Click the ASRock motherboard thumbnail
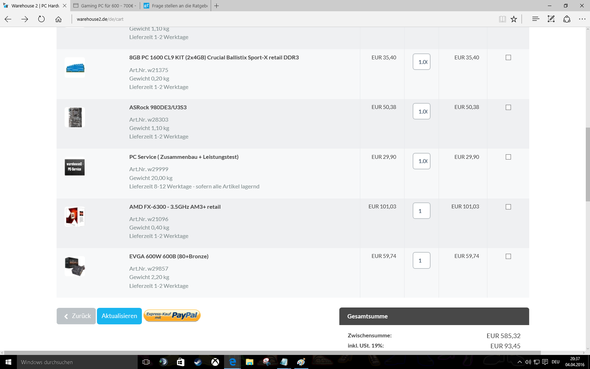Screen dimensions: 590x369 coord(75,117)
